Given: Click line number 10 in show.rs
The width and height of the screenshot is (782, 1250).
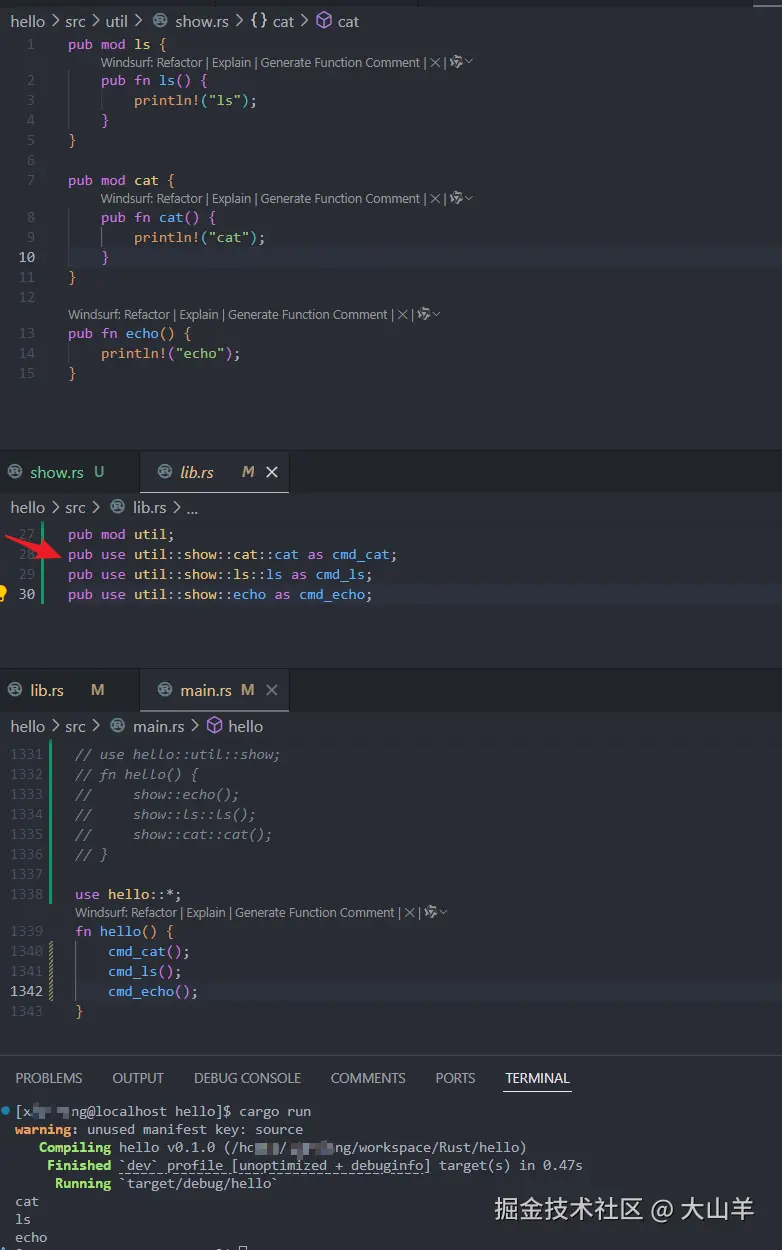Looking at the screenshot, I should point(27,257).
